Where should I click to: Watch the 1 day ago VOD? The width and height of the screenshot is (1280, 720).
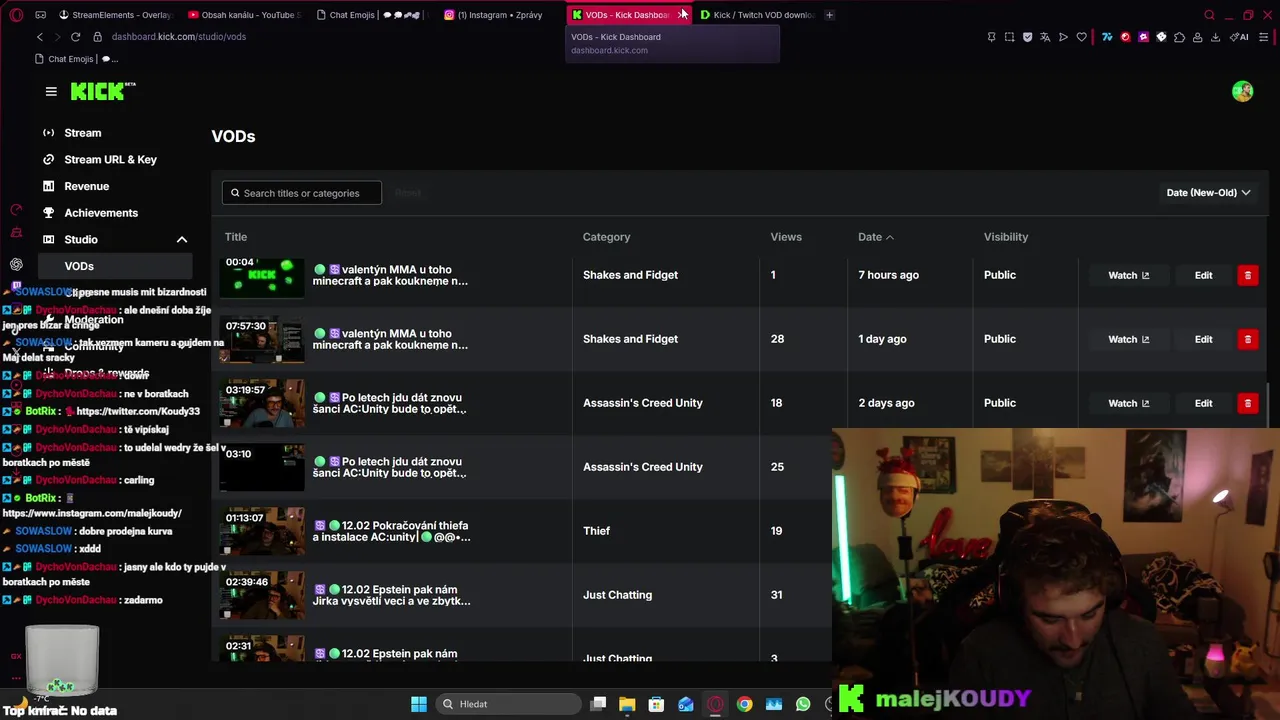[1128, 339]
